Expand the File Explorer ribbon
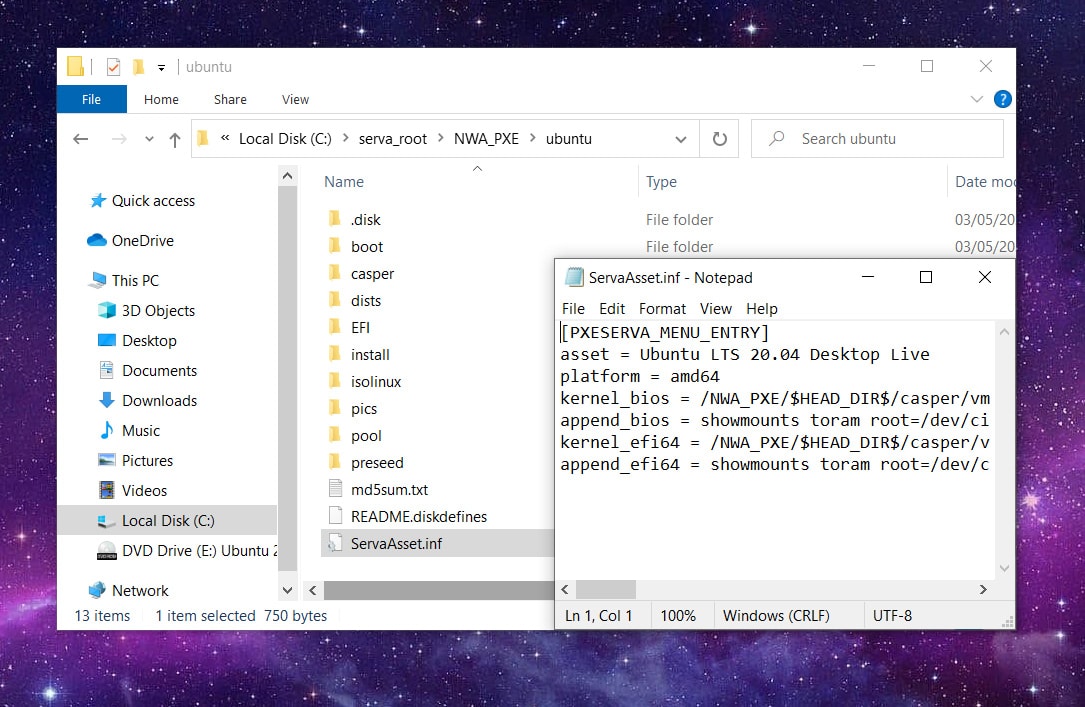 pyautogui.click(x=976, y=100)
